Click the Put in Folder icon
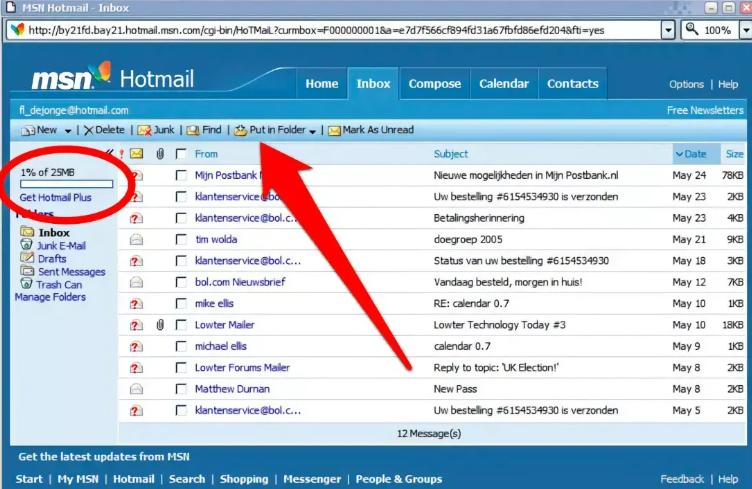Screen dimensions: 752x489 click(240, 130)
